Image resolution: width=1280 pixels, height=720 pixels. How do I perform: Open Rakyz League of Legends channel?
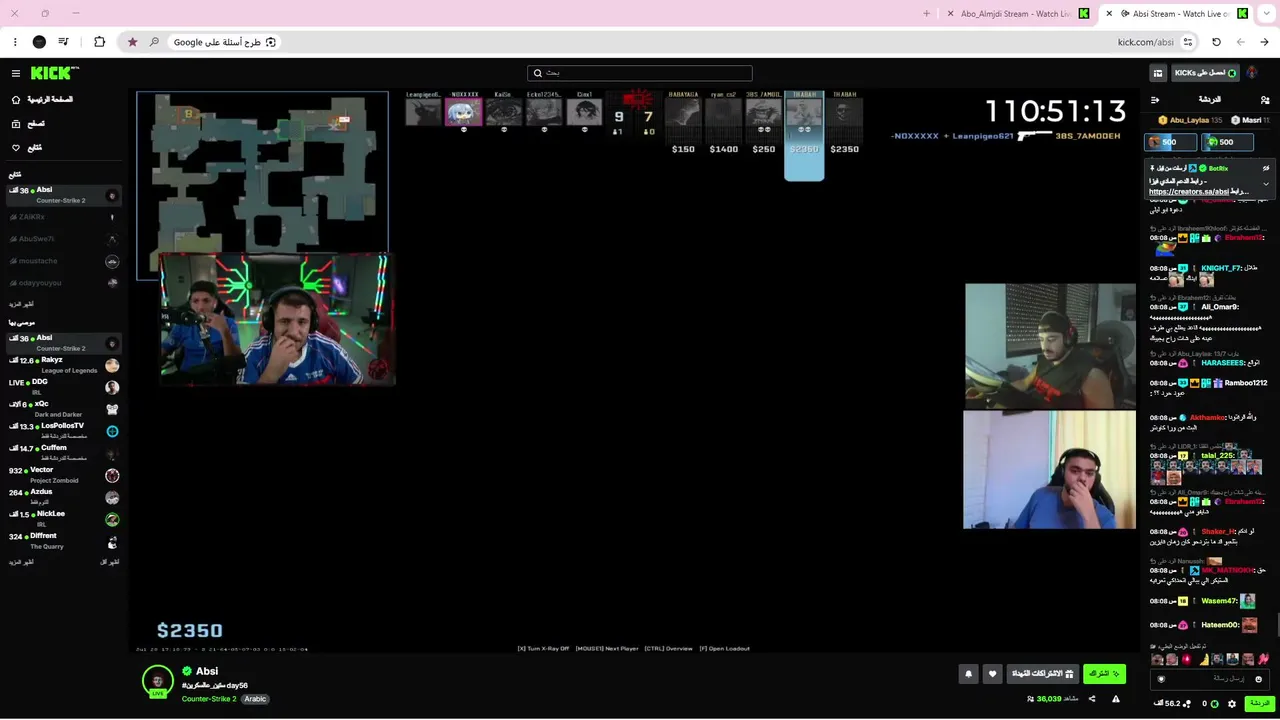click(64, 365)
